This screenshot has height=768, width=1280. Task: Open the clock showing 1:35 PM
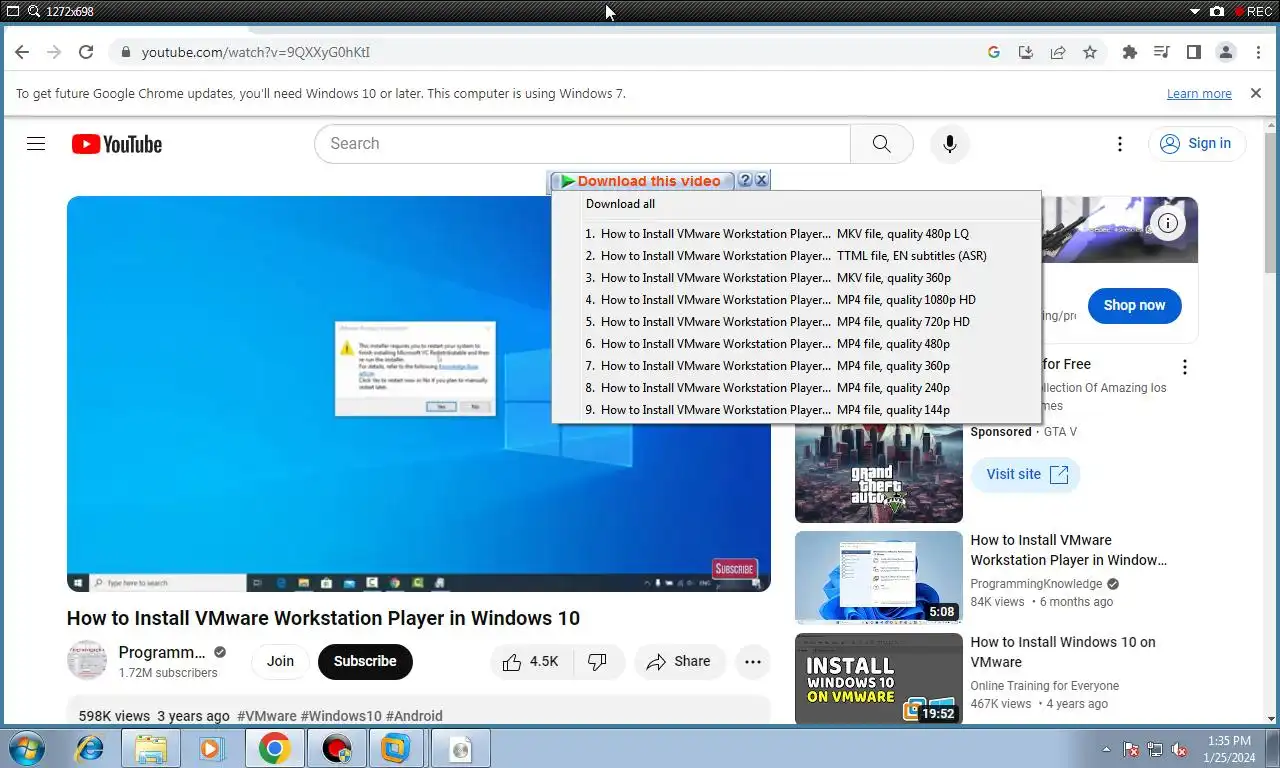click(1229, 749)
